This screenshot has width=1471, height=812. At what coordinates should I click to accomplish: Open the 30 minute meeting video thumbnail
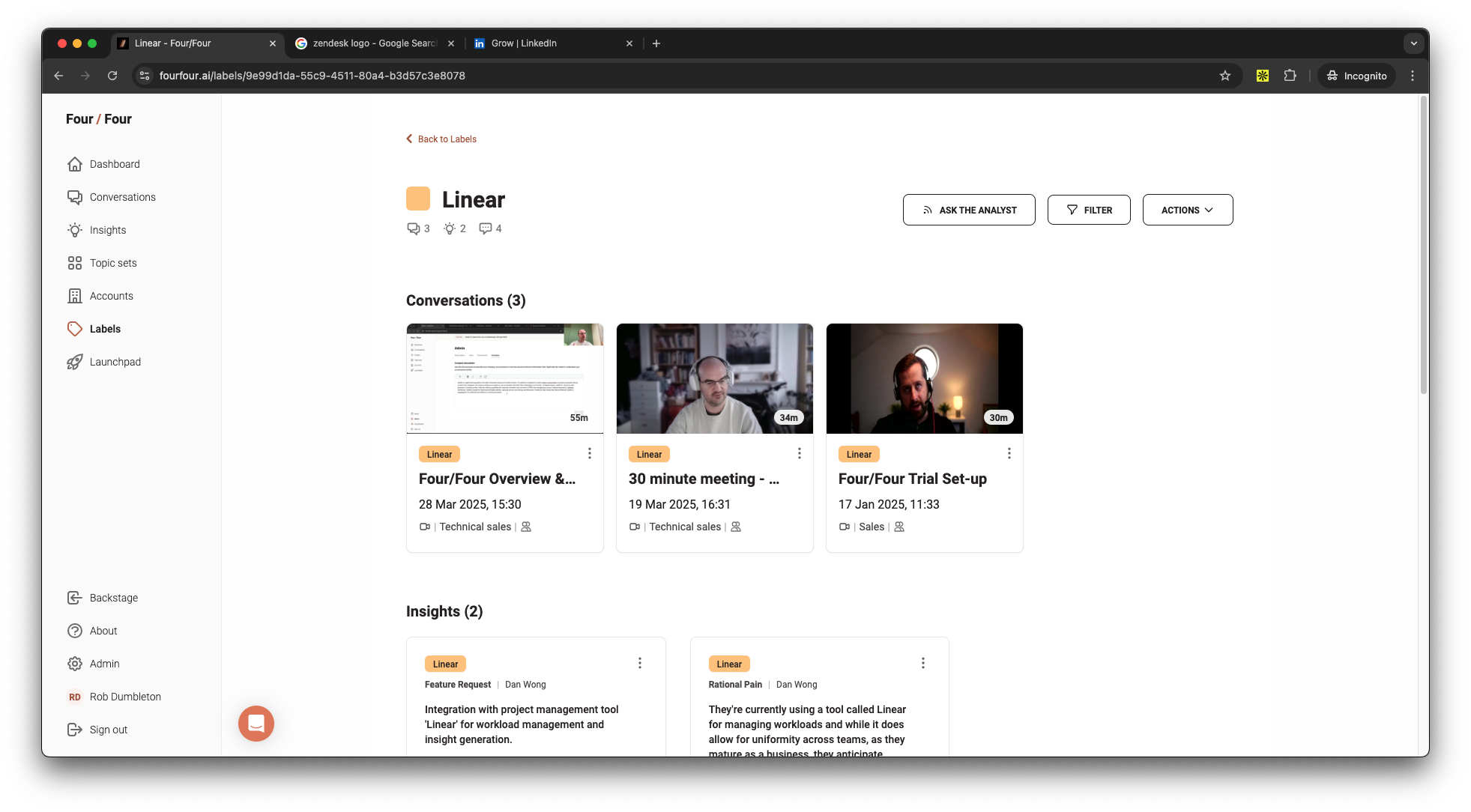click(714, 378)
